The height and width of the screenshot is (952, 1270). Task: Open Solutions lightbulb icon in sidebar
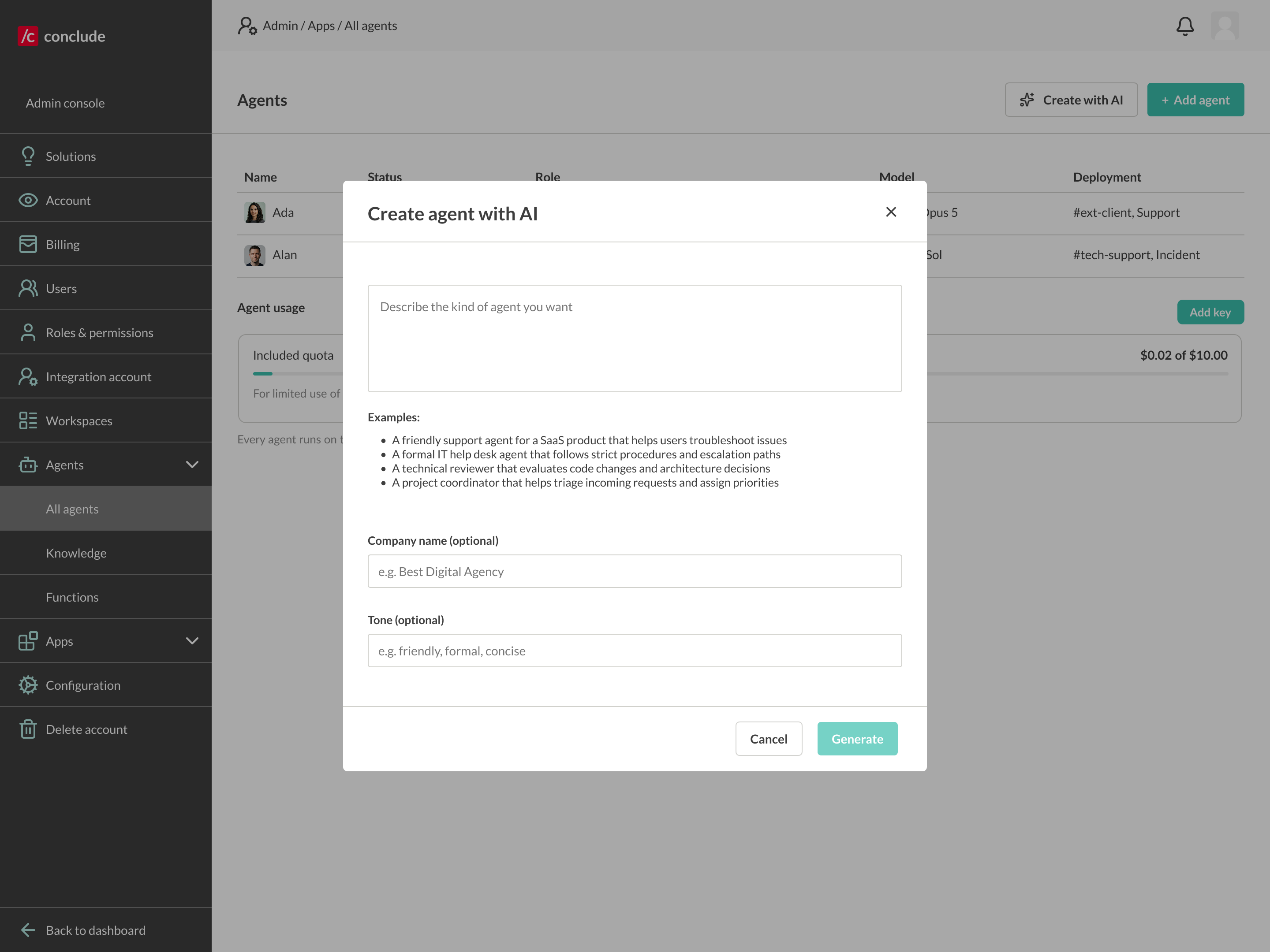(27, 156)
